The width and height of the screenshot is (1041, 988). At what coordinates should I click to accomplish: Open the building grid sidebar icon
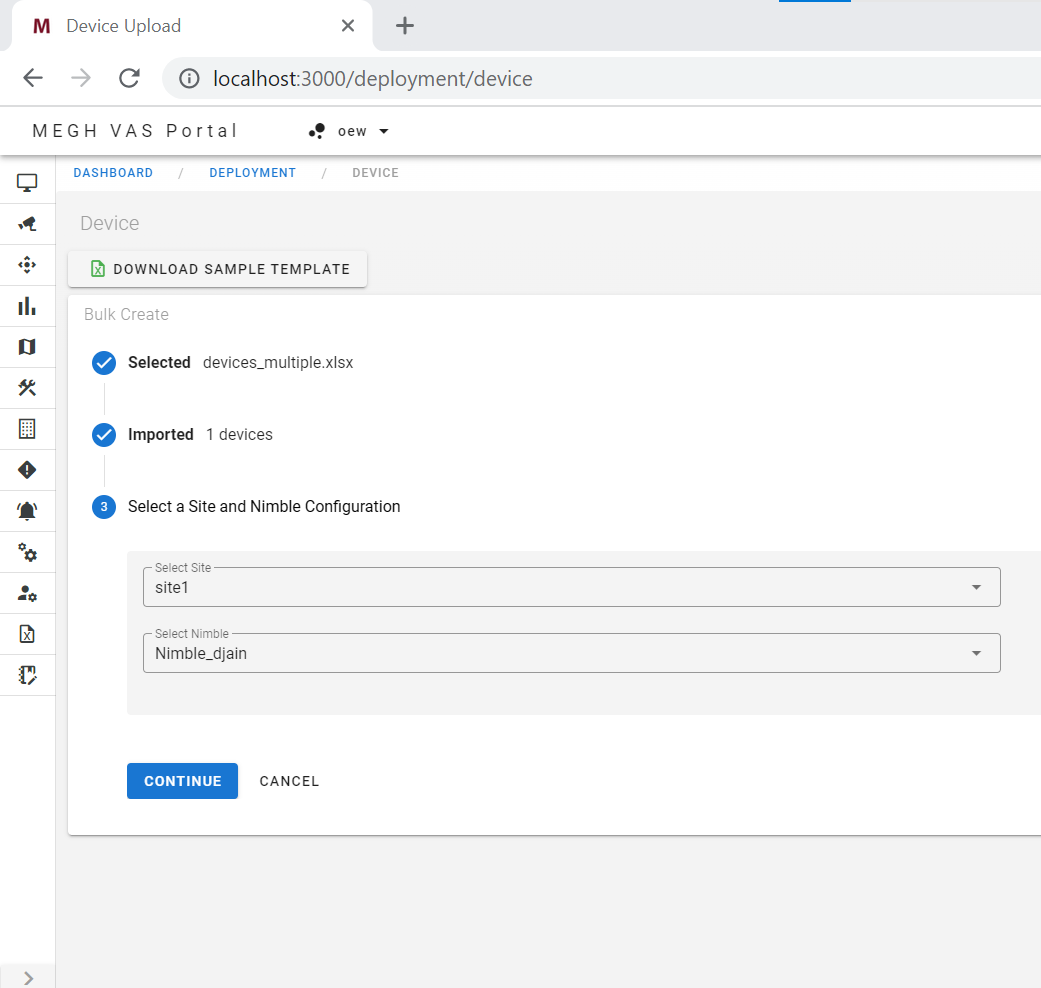(x=27, y=429)
